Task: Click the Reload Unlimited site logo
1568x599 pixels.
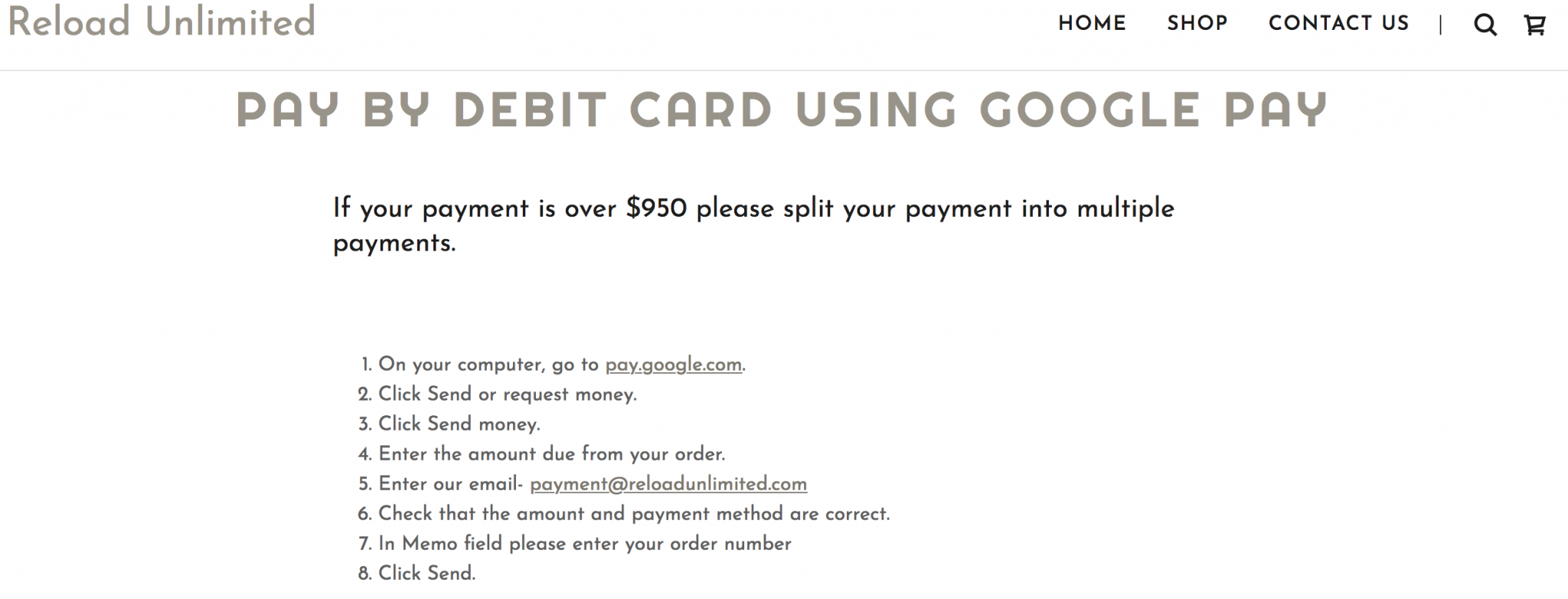Action: tap(162, 21)
